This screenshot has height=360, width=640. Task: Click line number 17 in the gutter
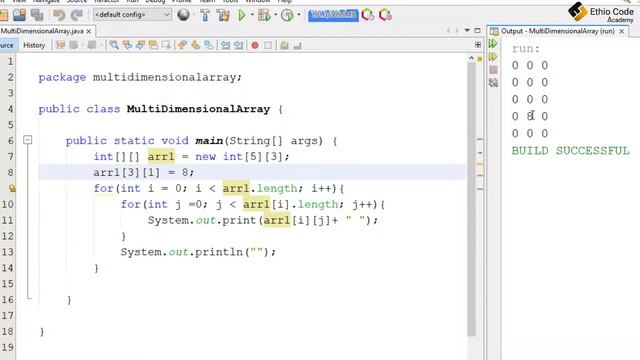tap(7, 316)
